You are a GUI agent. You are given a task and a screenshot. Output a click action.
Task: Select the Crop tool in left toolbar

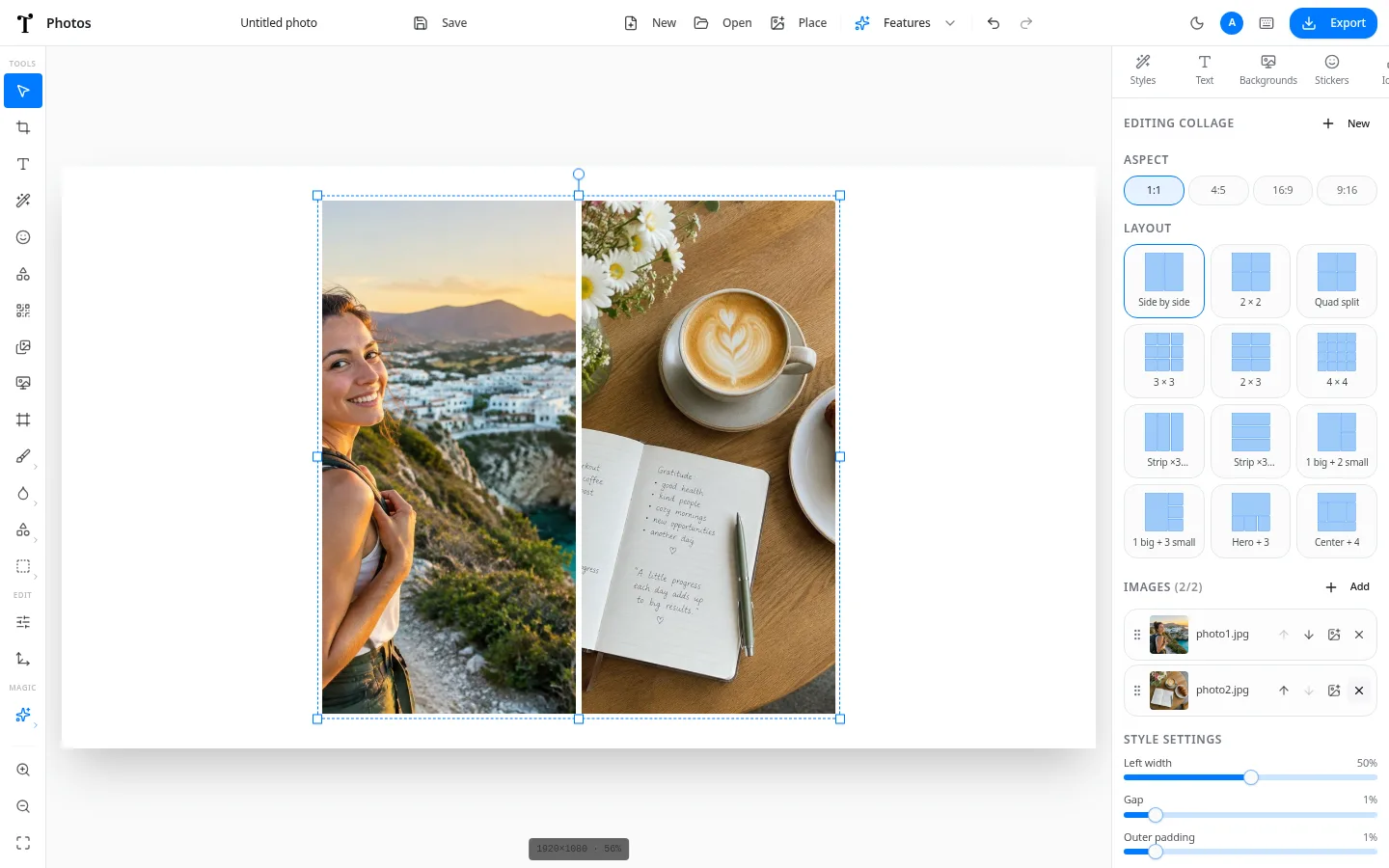(23, 127)
